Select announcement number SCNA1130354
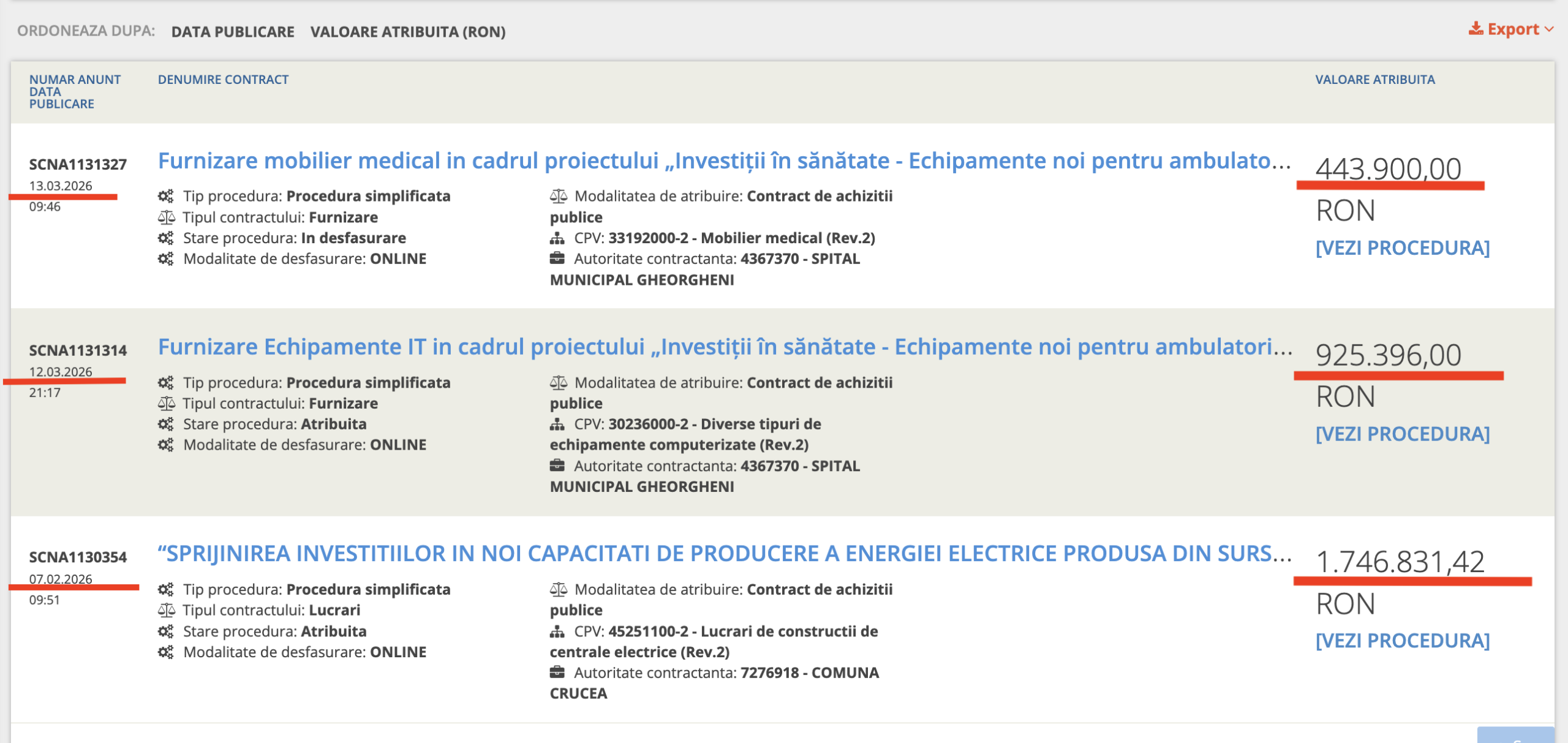The height and width of the screenshot is (743, 1568). pos(78,557)
